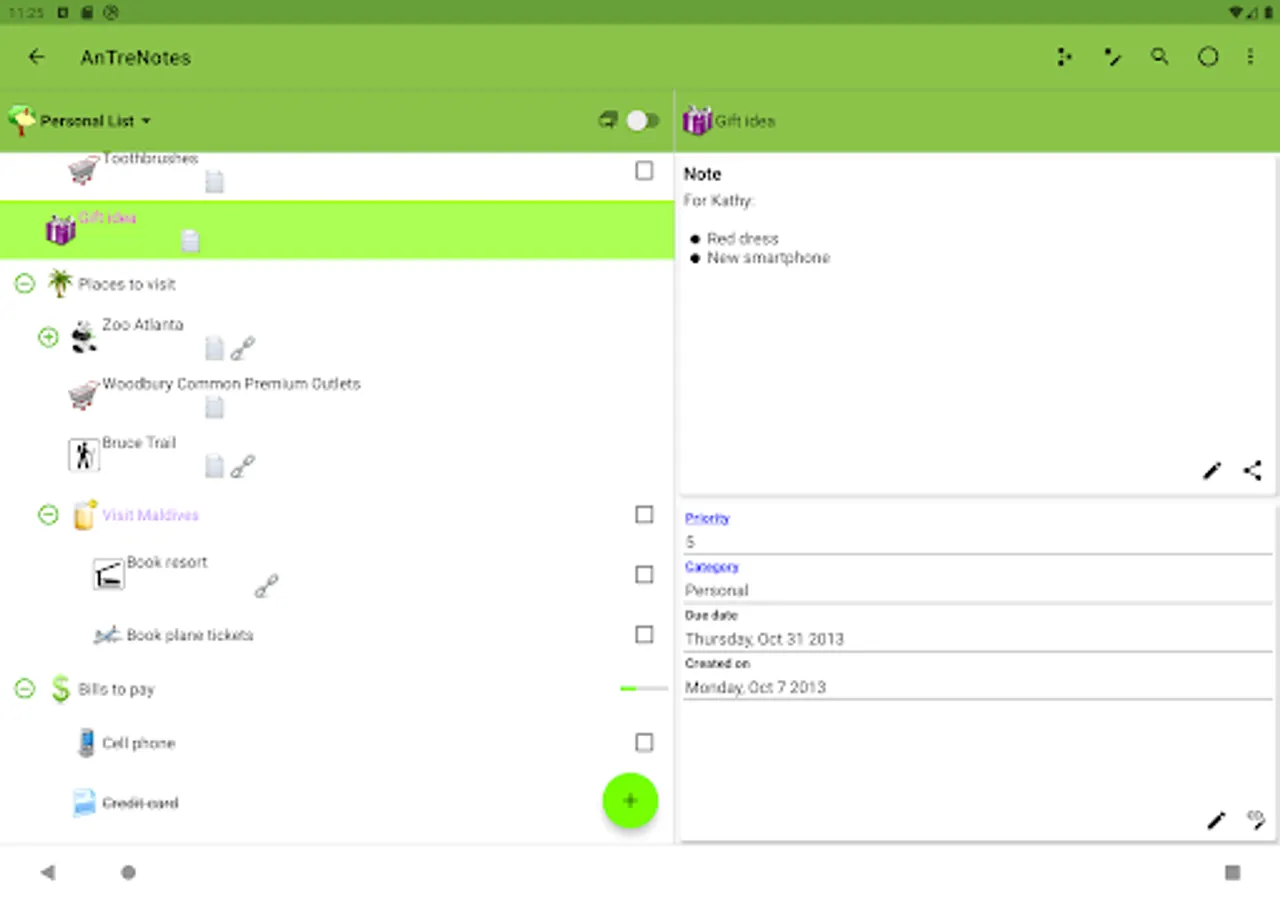Open the Book resort link icon
The width and height of the screenshot is (1280, 900).
[267, 586]
